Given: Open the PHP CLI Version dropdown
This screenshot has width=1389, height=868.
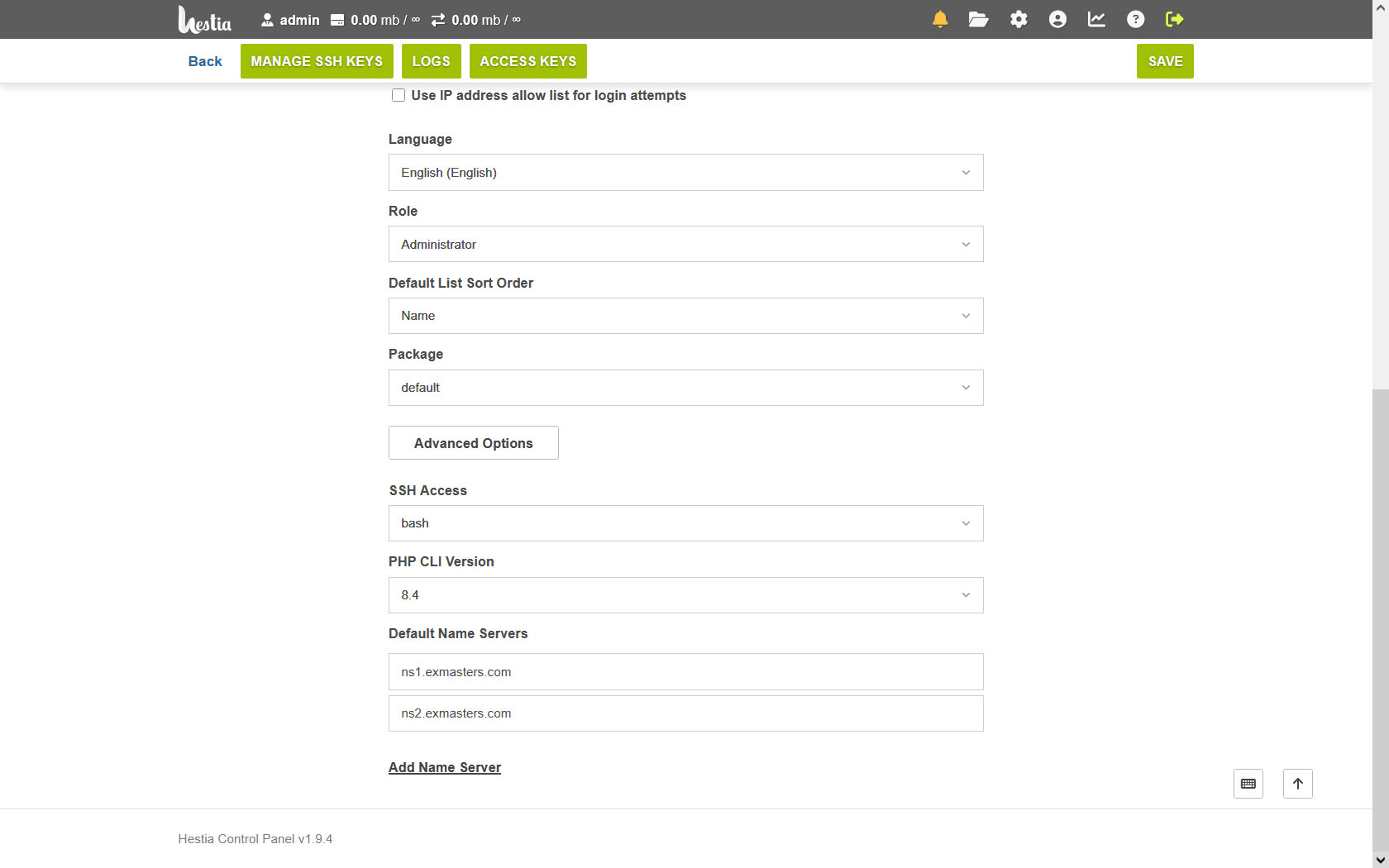Looking at the screenshot, I should coord(685,595).
